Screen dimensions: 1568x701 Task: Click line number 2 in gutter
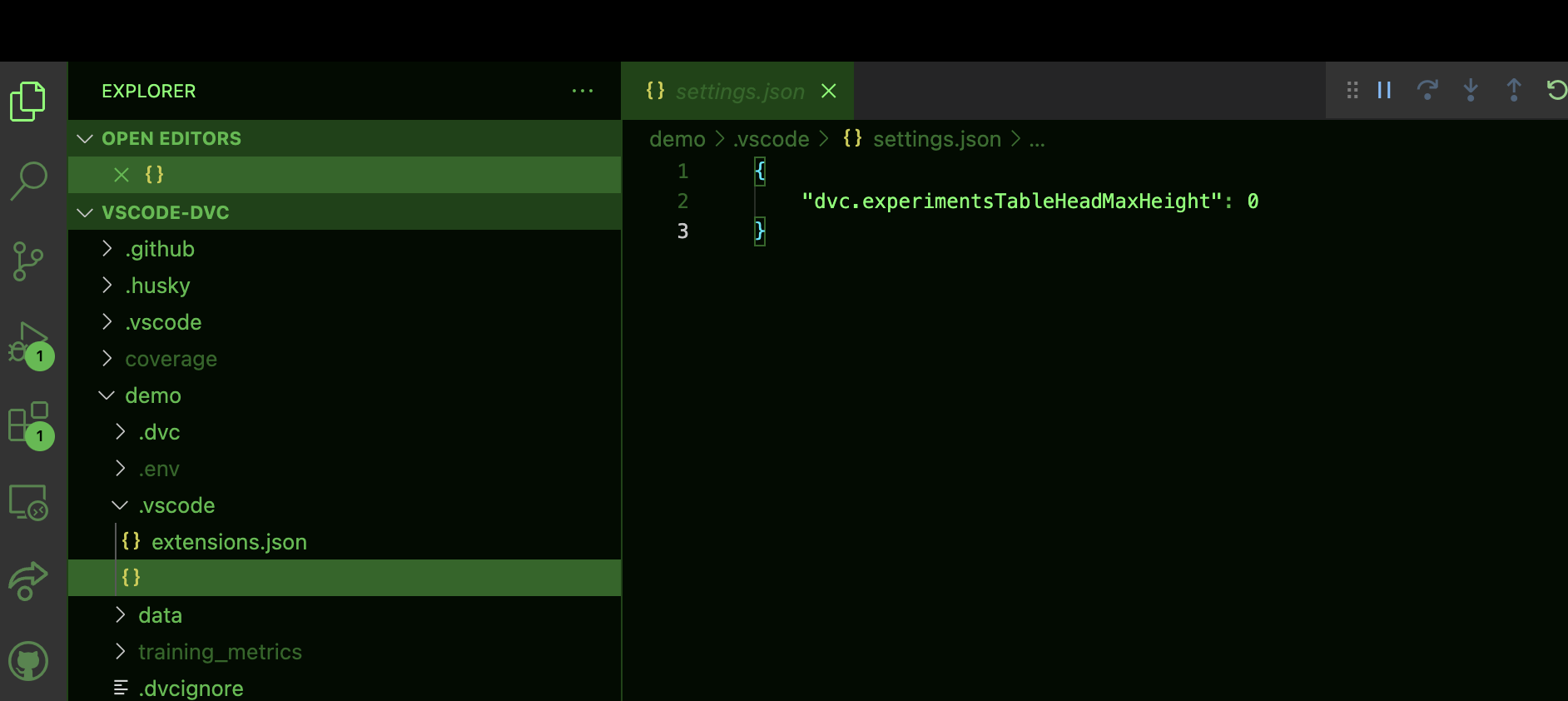pyautogui.click(x=682, y=201)
